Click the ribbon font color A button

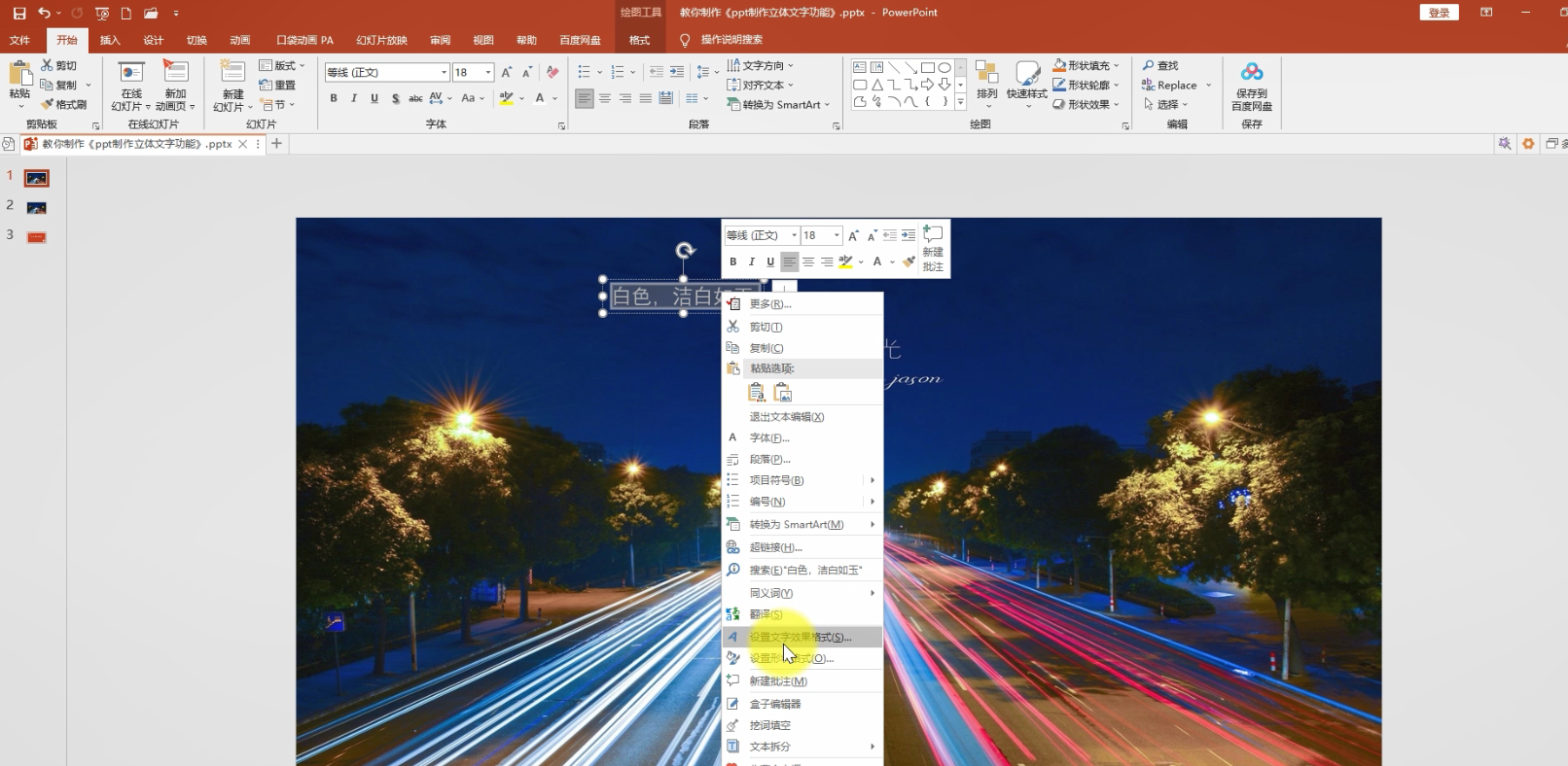click(540, 98)
